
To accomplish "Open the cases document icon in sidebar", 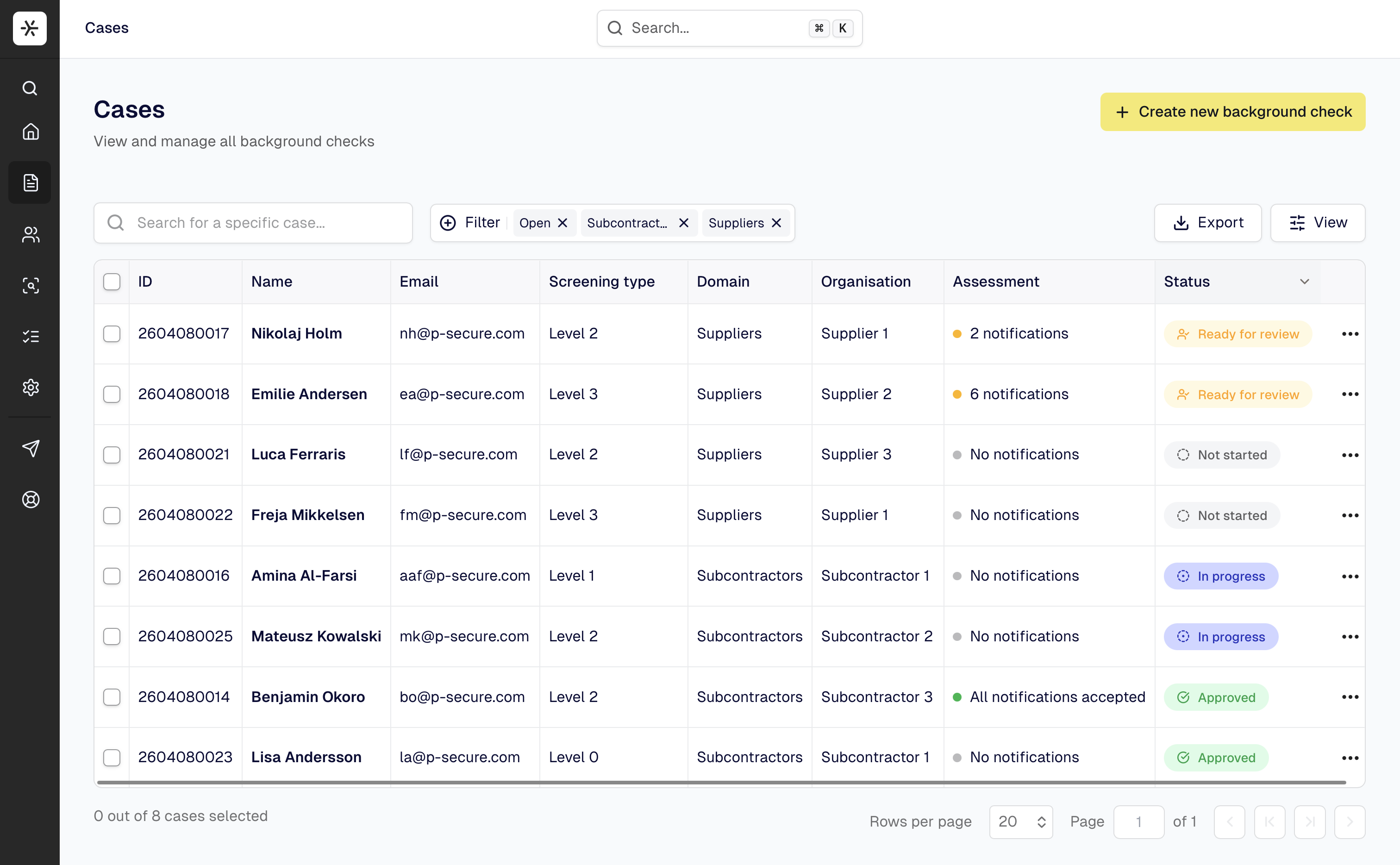I will [x=30, y=183].
